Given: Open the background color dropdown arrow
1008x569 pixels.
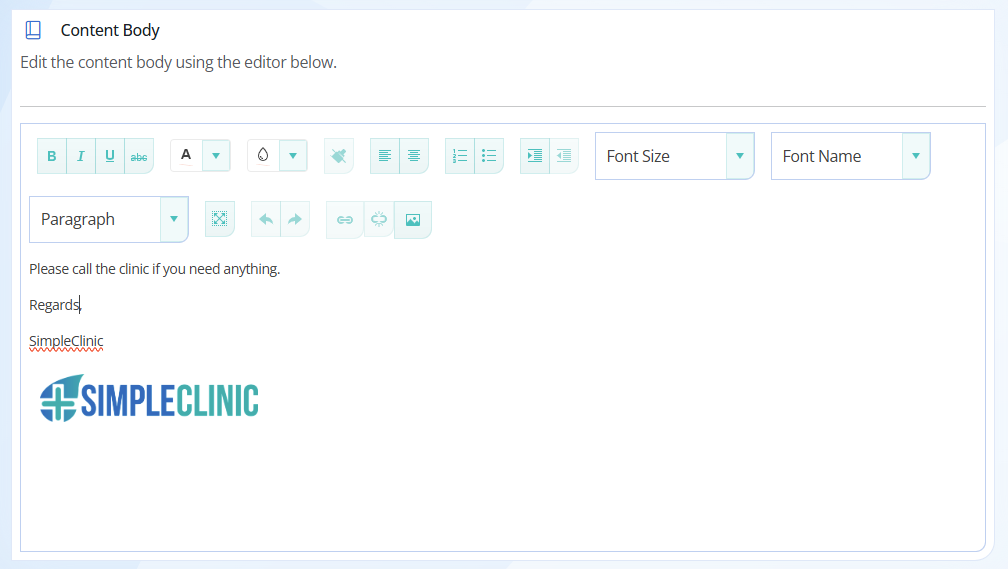Looking at the screenshot, I should (293, 156).
